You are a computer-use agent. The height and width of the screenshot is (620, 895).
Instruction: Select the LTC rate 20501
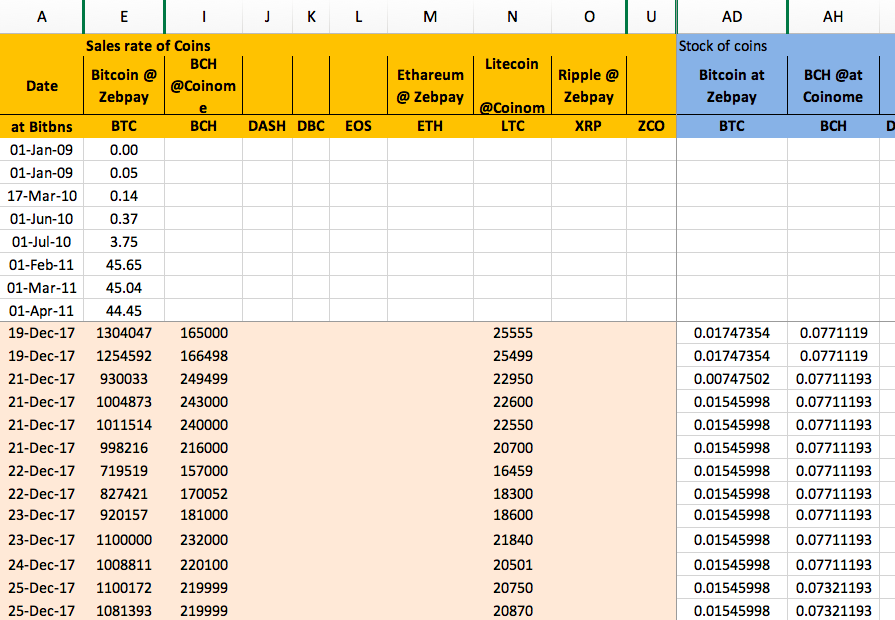coord(513,565)
